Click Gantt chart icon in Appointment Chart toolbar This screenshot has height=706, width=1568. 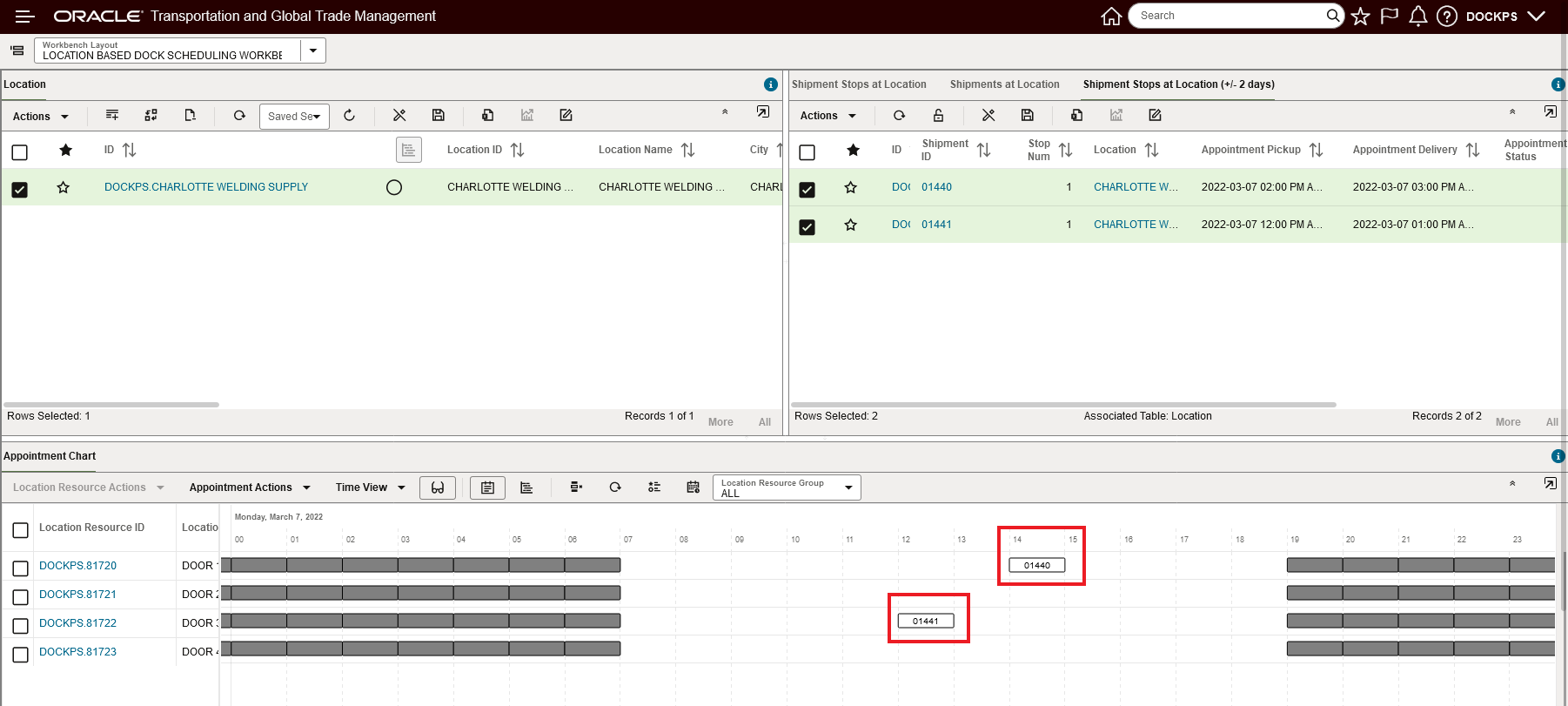coord(526,487)
